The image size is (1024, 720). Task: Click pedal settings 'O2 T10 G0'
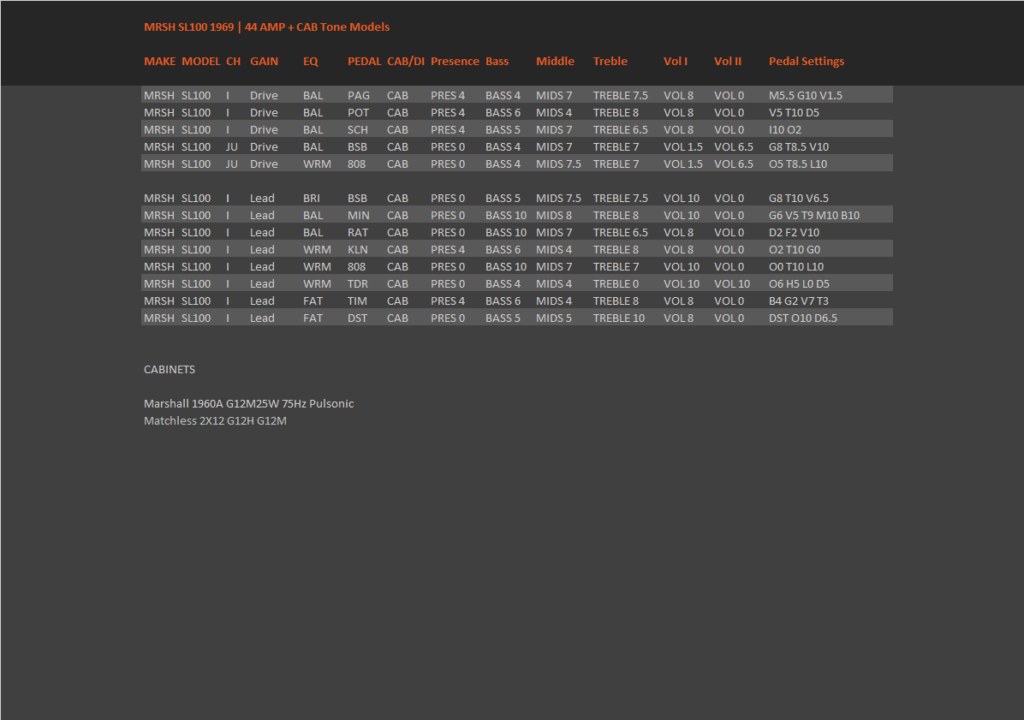(x=794, y=250)
